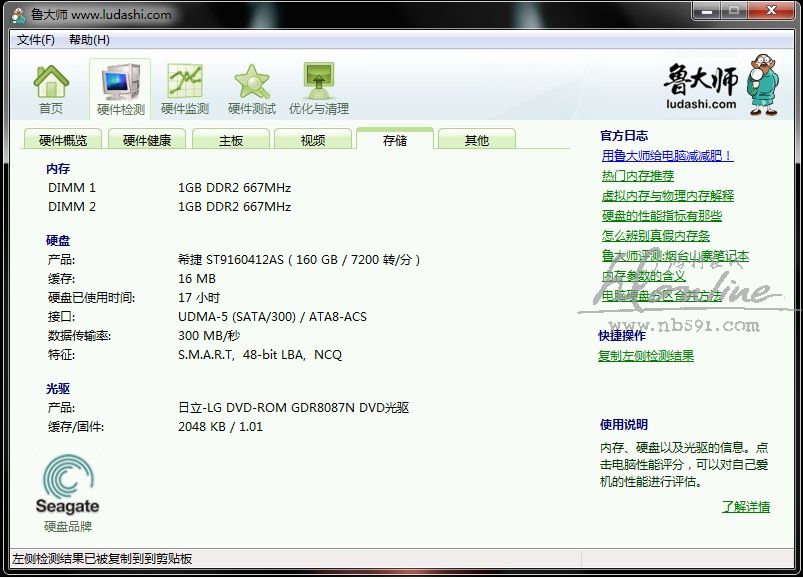This screenshot has width=803, height=579.
Task: Open the 了解详情 details link
Action: pos(746,507)
